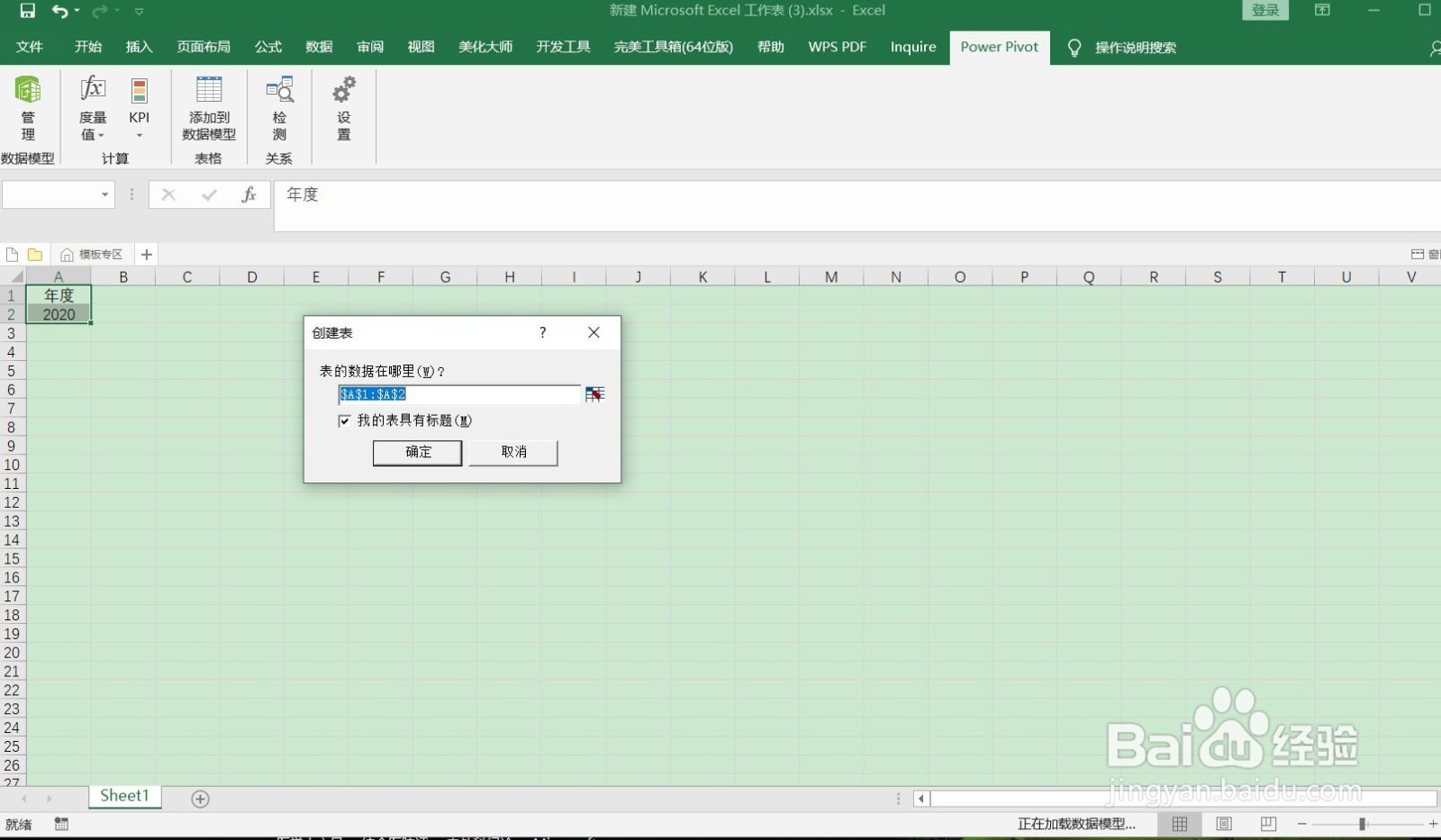Open Customize Quick Access Toolbar dropdown
Screen dimensions: 1441x840
[x=139, y=12]
